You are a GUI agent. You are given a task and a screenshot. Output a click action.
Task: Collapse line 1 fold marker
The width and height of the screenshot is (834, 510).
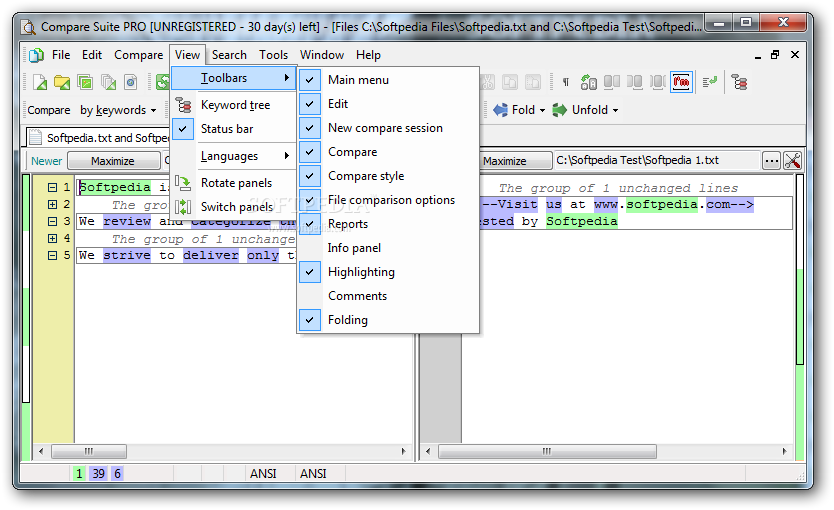click(x=52, y=187)
